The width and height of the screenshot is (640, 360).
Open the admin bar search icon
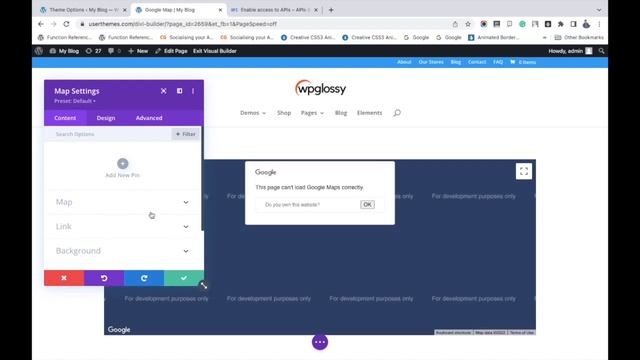pos(601,51)
